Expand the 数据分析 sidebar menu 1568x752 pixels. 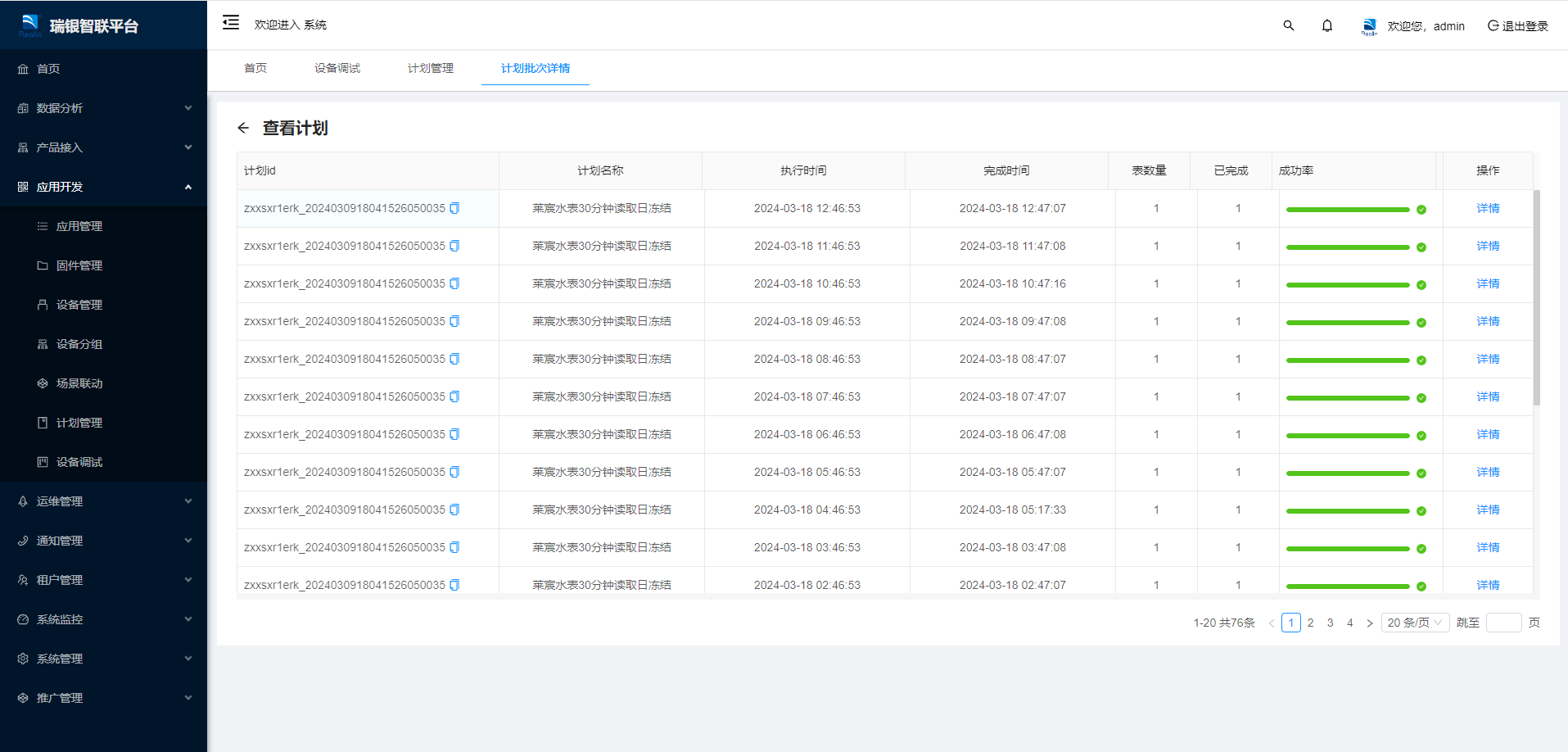(103, 108)
